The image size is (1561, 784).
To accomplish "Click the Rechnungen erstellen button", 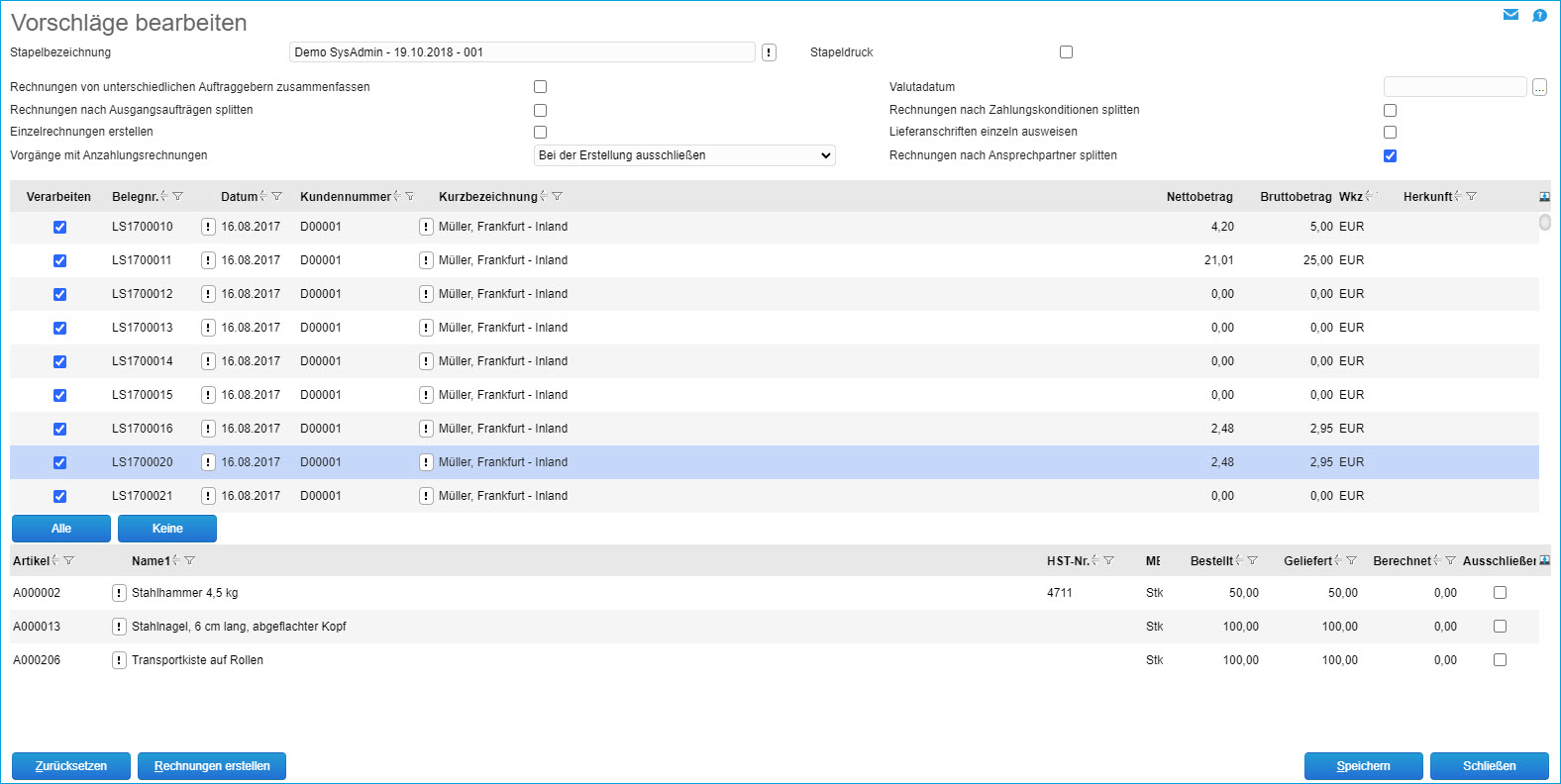I will [212, 766].
